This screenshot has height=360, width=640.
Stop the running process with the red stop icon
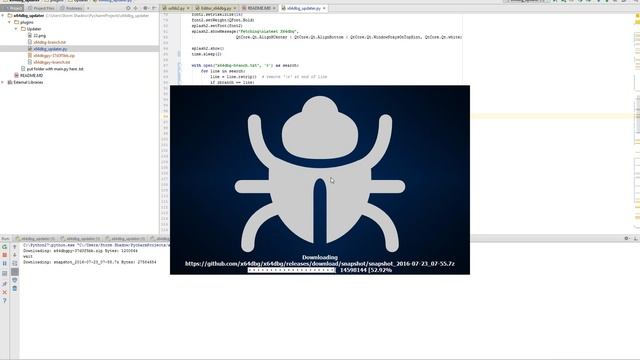(x=4, y=255)
